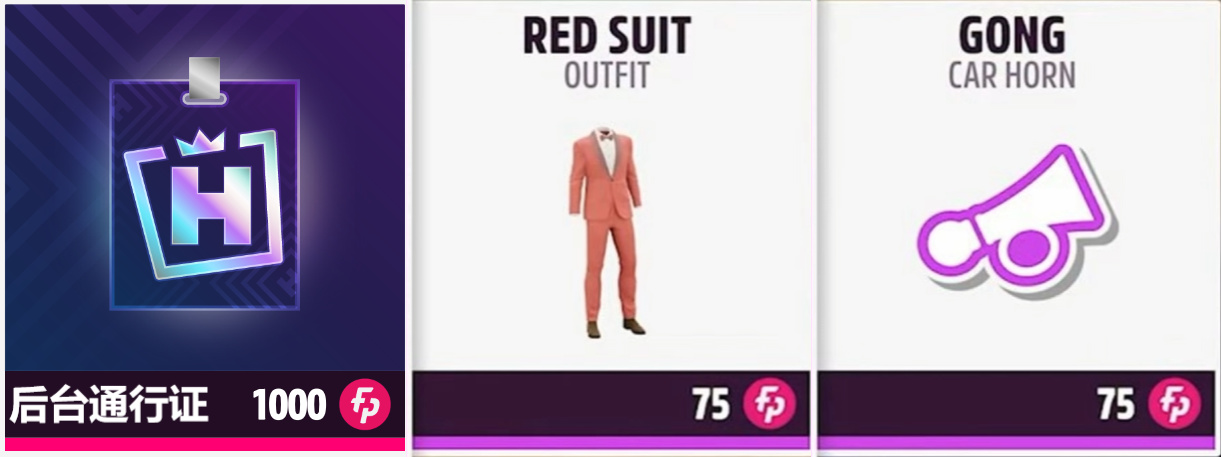
Task: Click the FP icon on Gong card
Action: pyautogui.click(x=1173, y=405)
